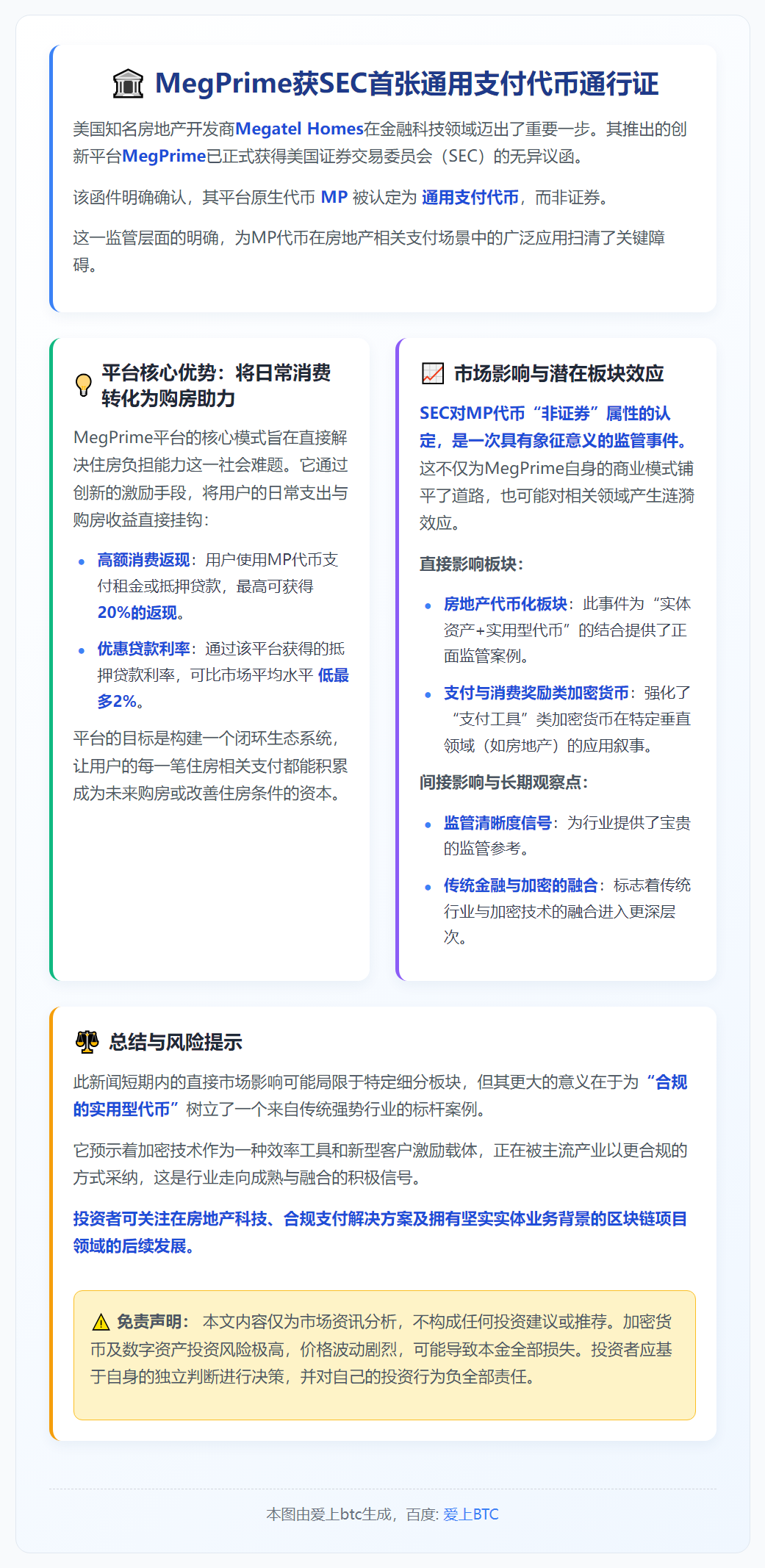
Task: Click the 房地产代币化板块 bullet label
Action: tap(505, 604)
